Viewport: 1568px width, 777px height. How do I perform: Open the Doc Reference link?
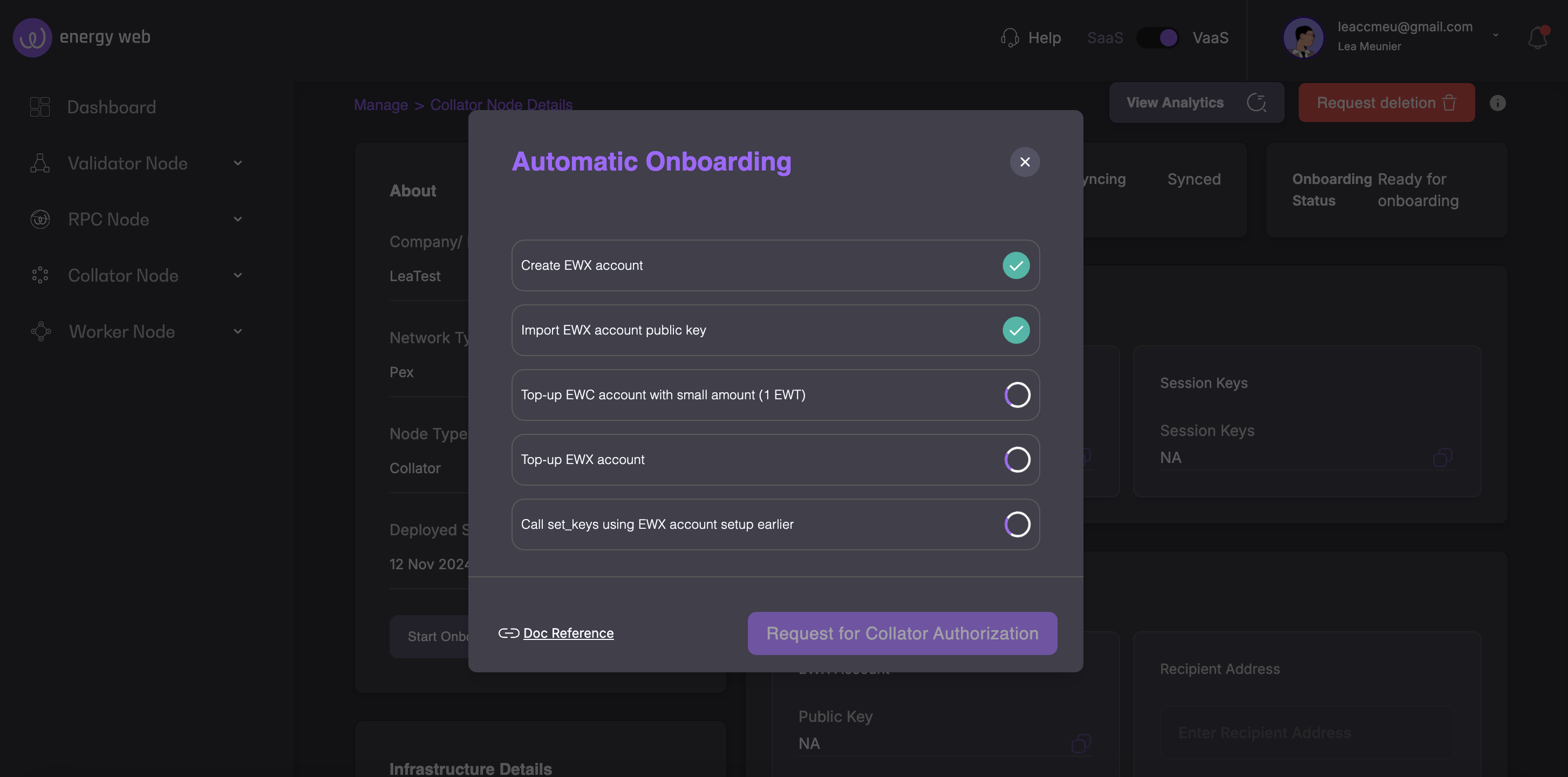(568, 633)
